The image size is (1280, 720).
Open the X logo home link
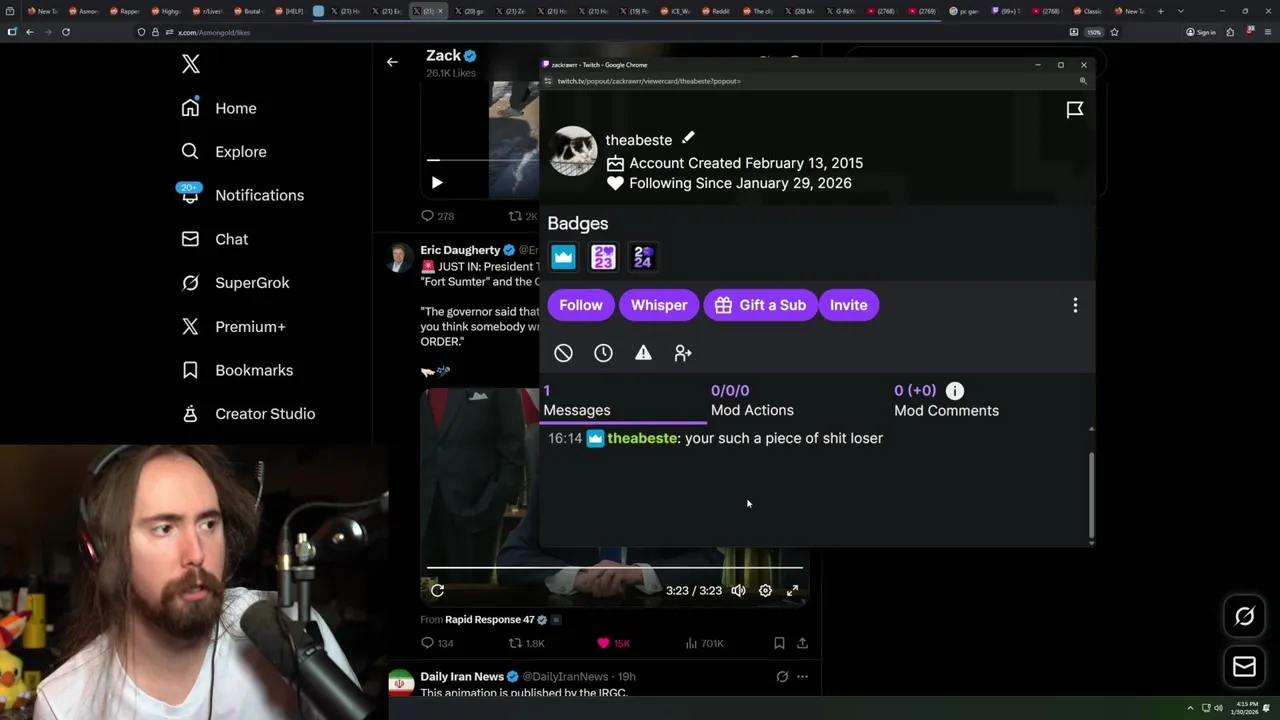point(191,65)
